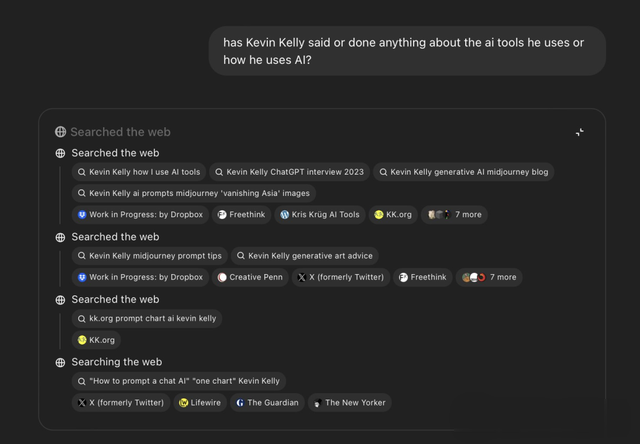Select the "kk.org prompt chart ai kevin kelly" query
640x444 pixels.
click(147, 319)
